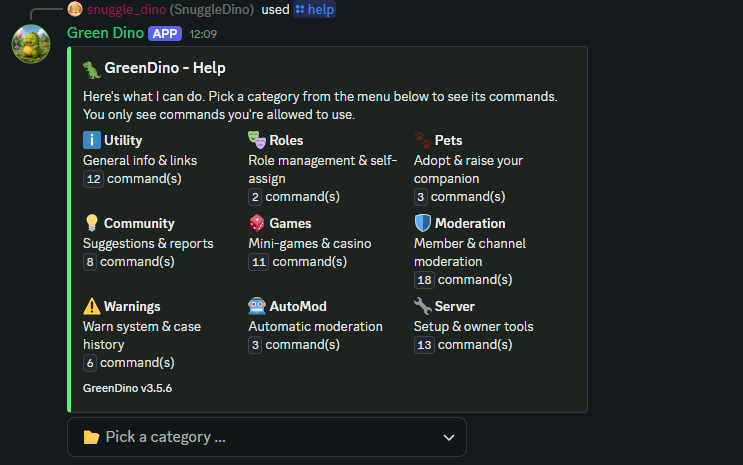
Task: Click the small snuggle_dino reply avatar
Action: [75, 9]
